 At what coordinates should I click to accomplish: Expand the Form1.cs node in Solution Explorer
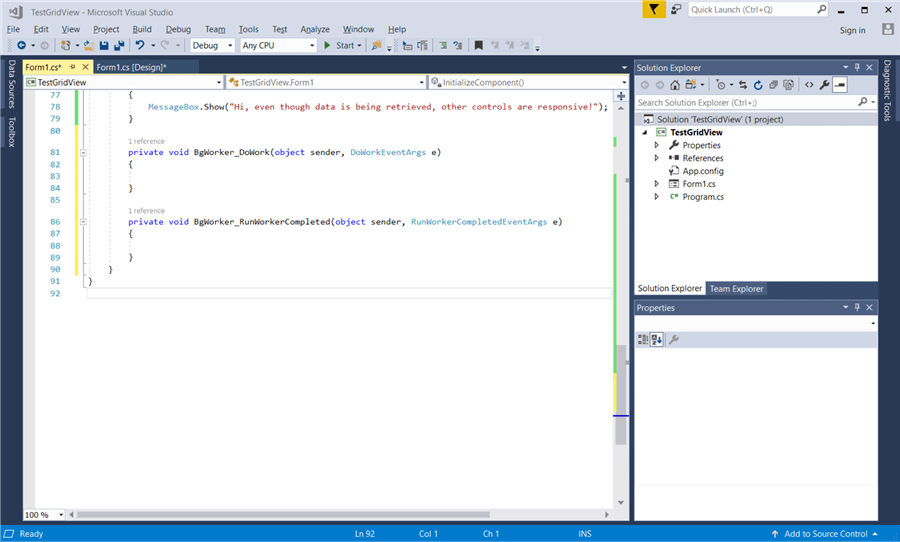pos(657,184)
